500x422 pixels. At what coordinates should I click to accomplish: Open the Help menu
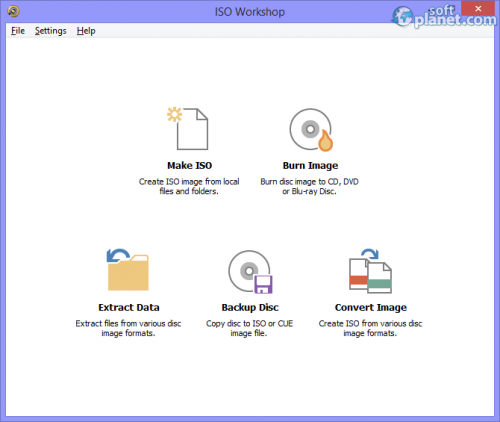coord(86,31)
